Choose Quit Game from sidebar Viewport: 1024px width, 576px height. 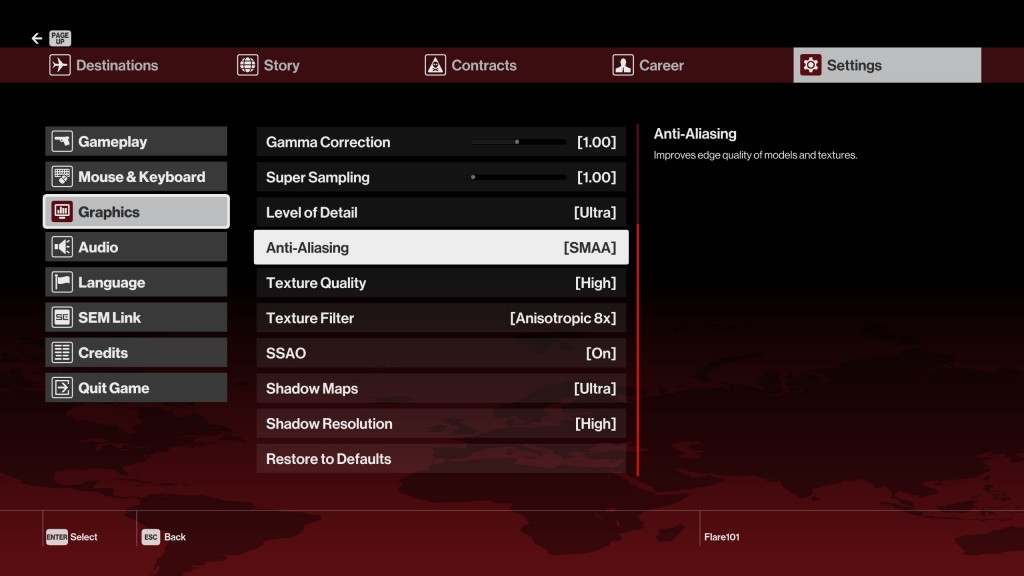click(136, 388)
